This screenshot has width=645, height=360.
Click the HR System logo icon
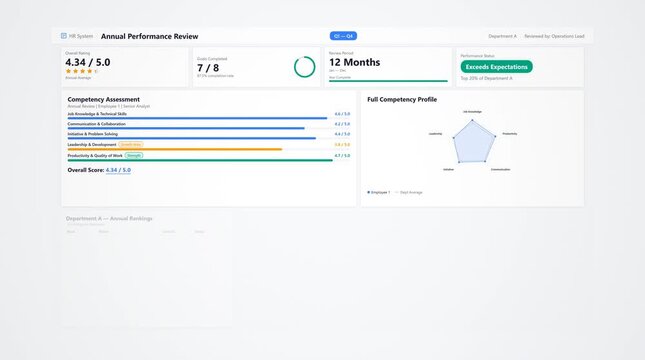pyautogui.click(x=64, y=36)
